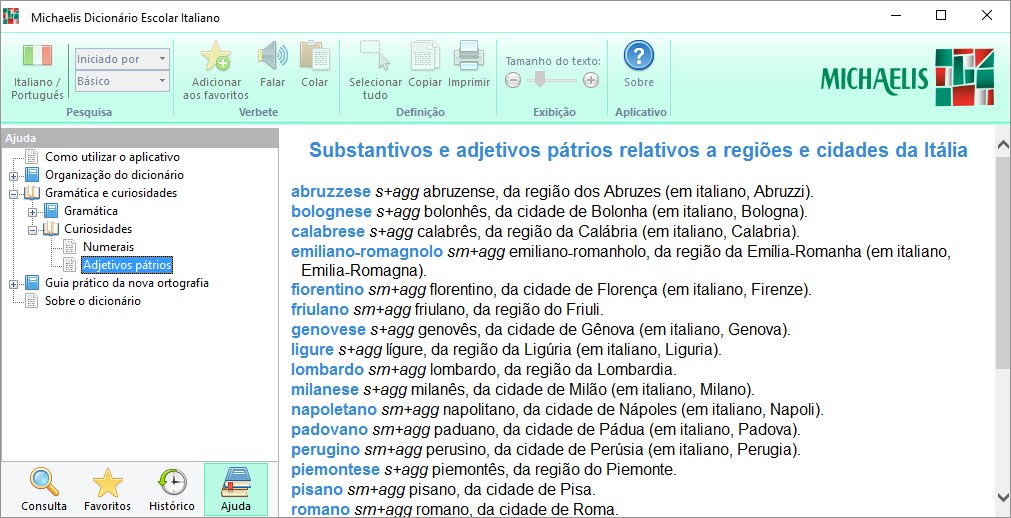The height and width of the screenshot is (518, 1011).
Task: Increase text size with plus button
Action: pos(591,81)
